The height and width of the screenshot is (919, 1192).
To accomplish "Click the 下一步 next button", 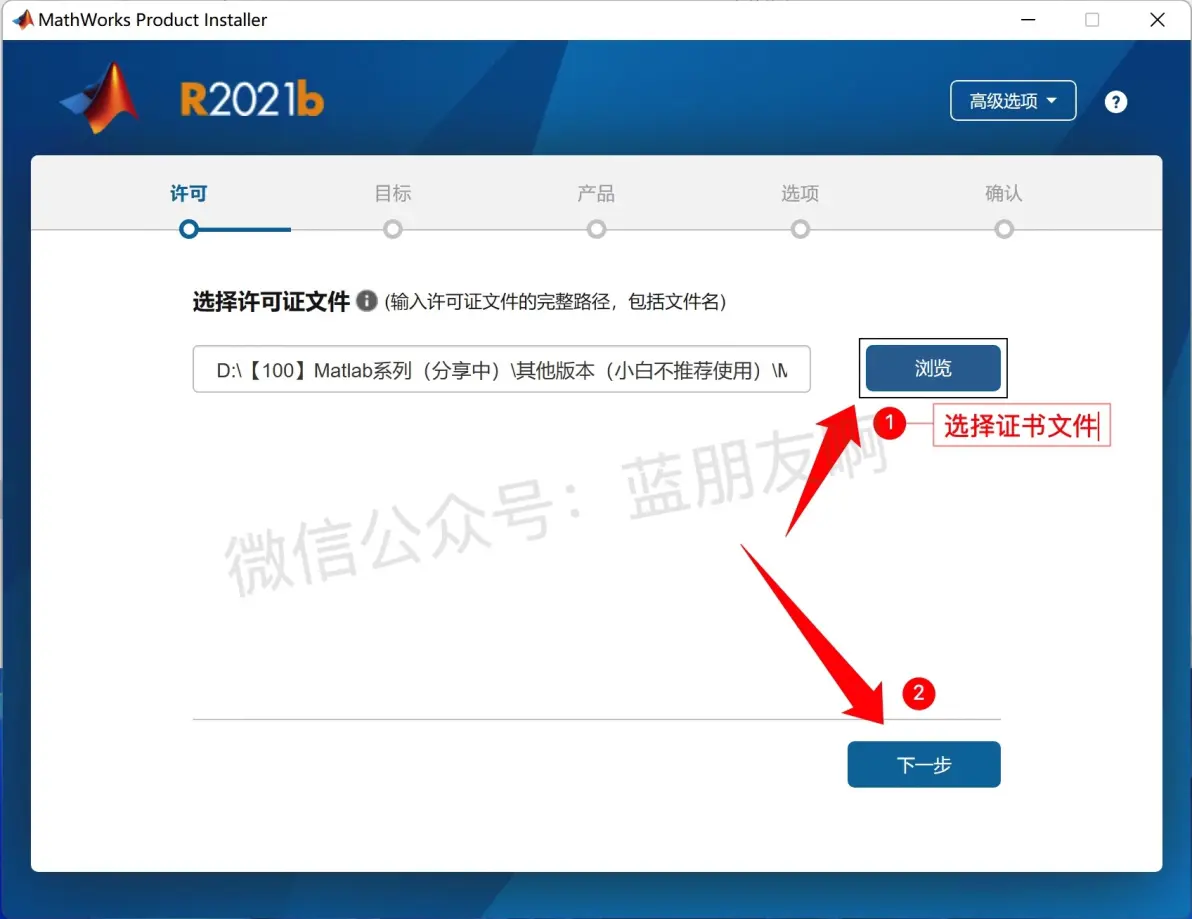I will click(x=924, y=764).
